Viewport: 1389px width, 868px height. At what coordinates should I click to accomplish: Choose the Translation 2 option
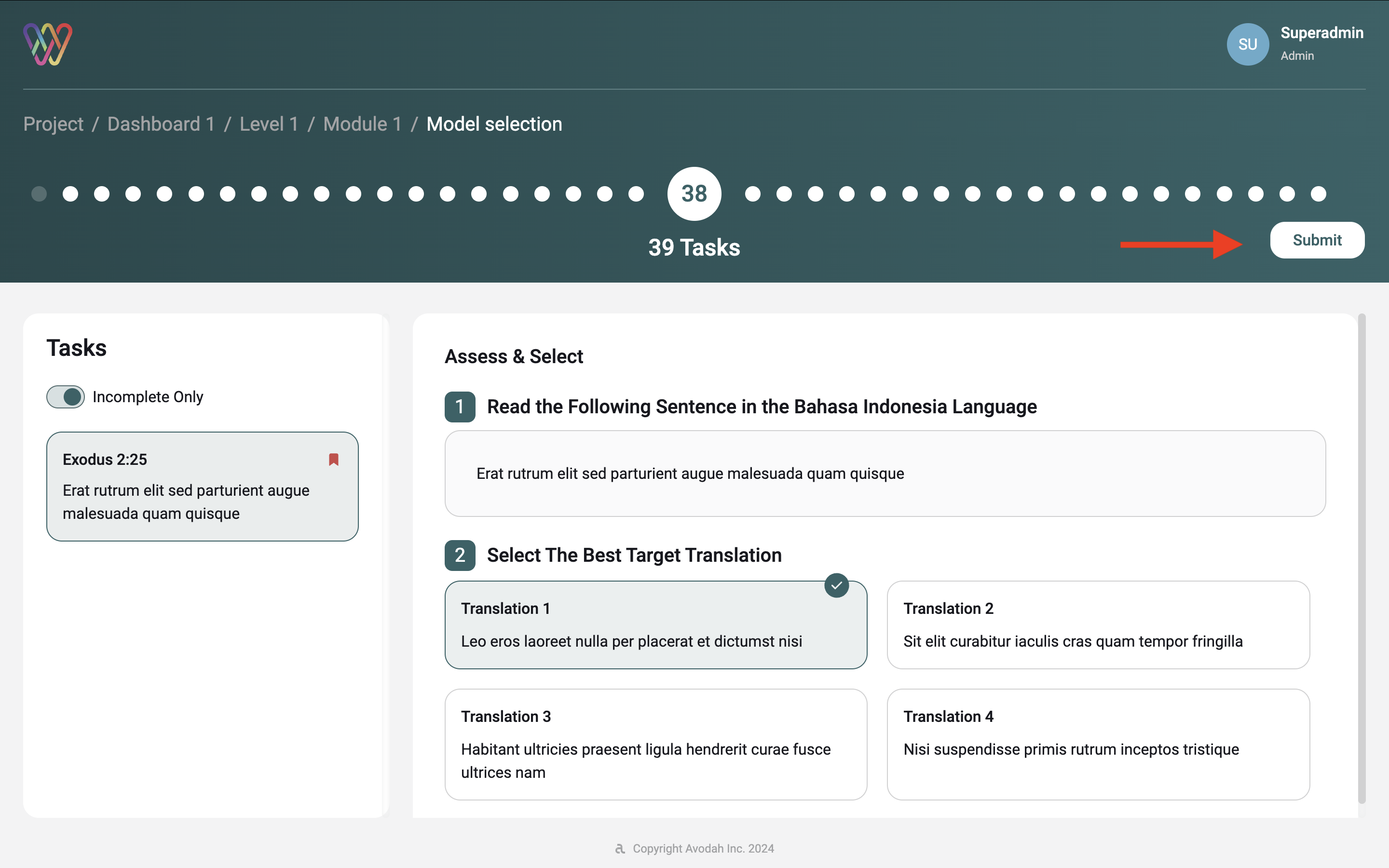[1098, 624]
